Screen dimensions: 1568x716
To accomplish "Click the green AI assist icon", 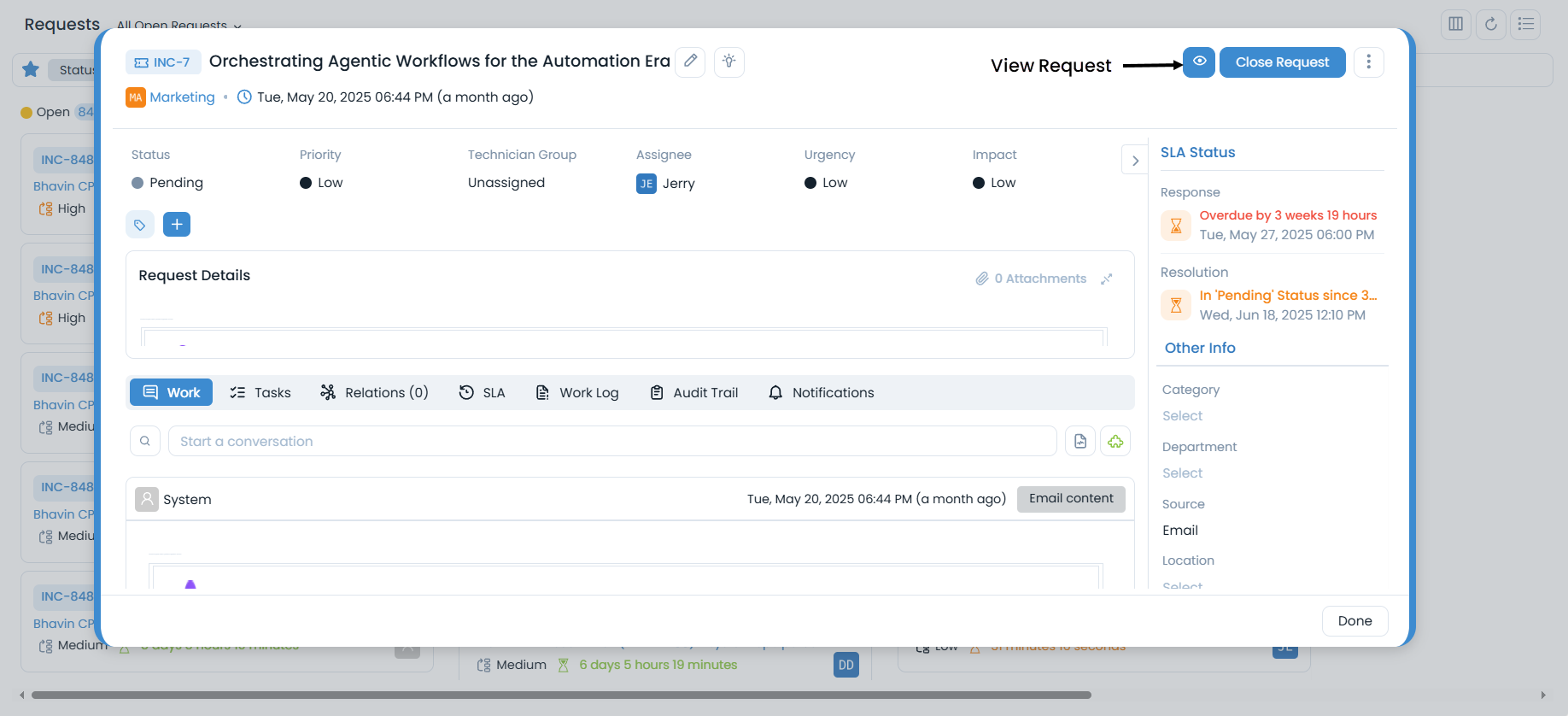I will (x=1115, y=441).
